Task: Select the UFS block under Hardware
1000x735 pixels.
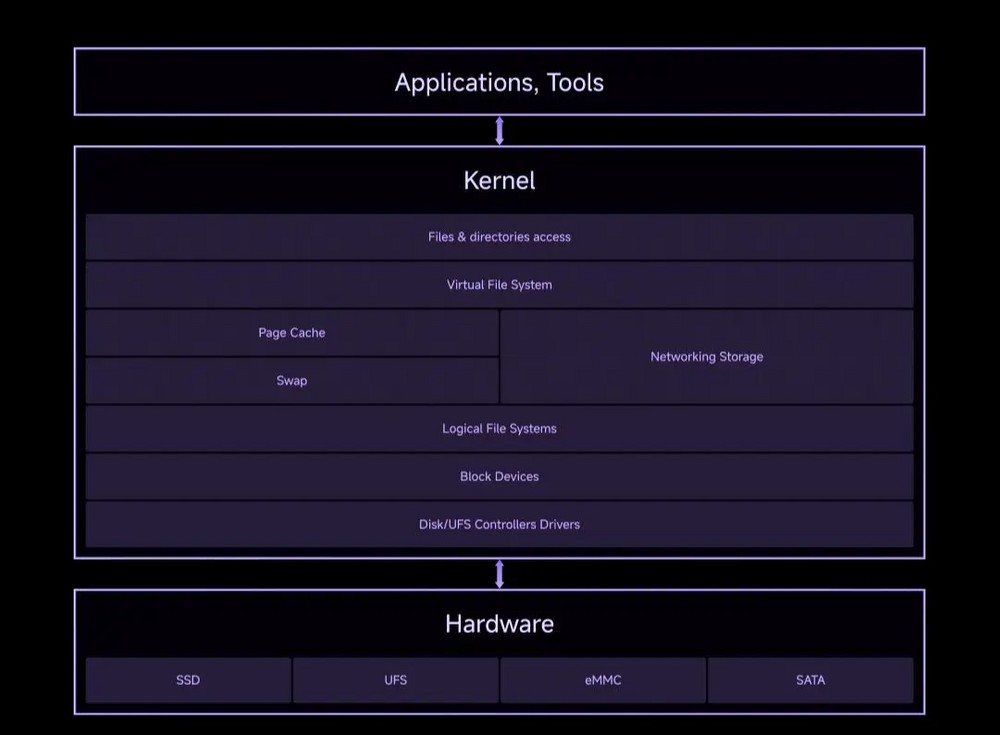Action: [395, 680]
